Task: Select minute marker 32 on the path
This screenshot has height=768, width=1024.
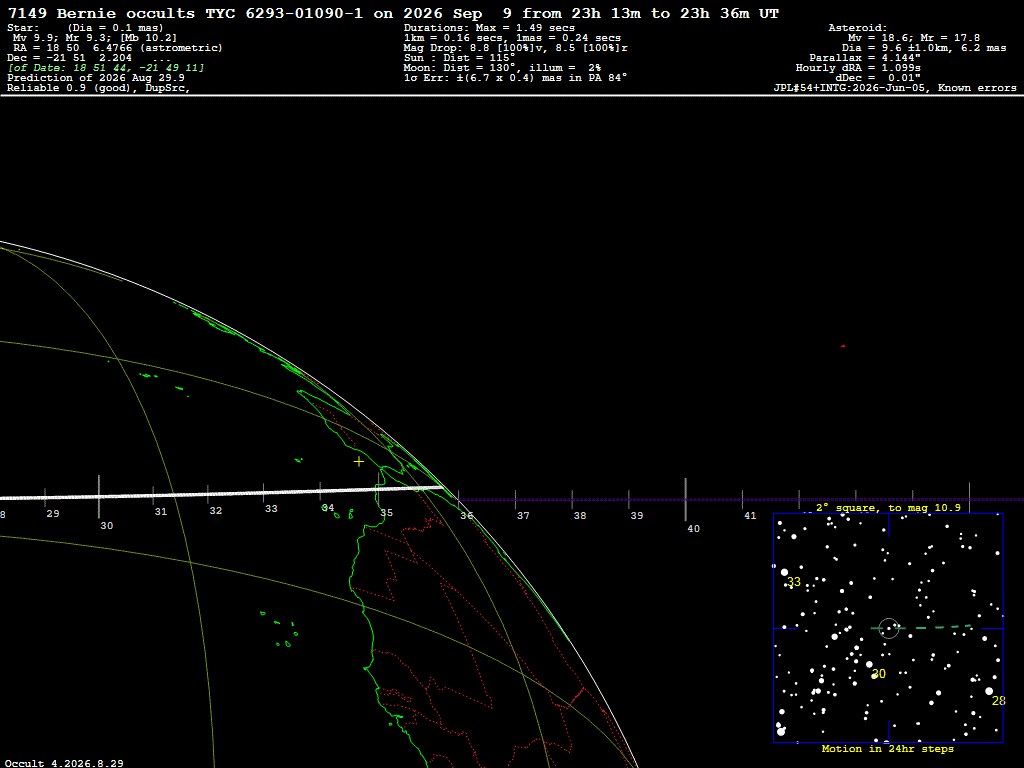Action: (x=216, y=511)
